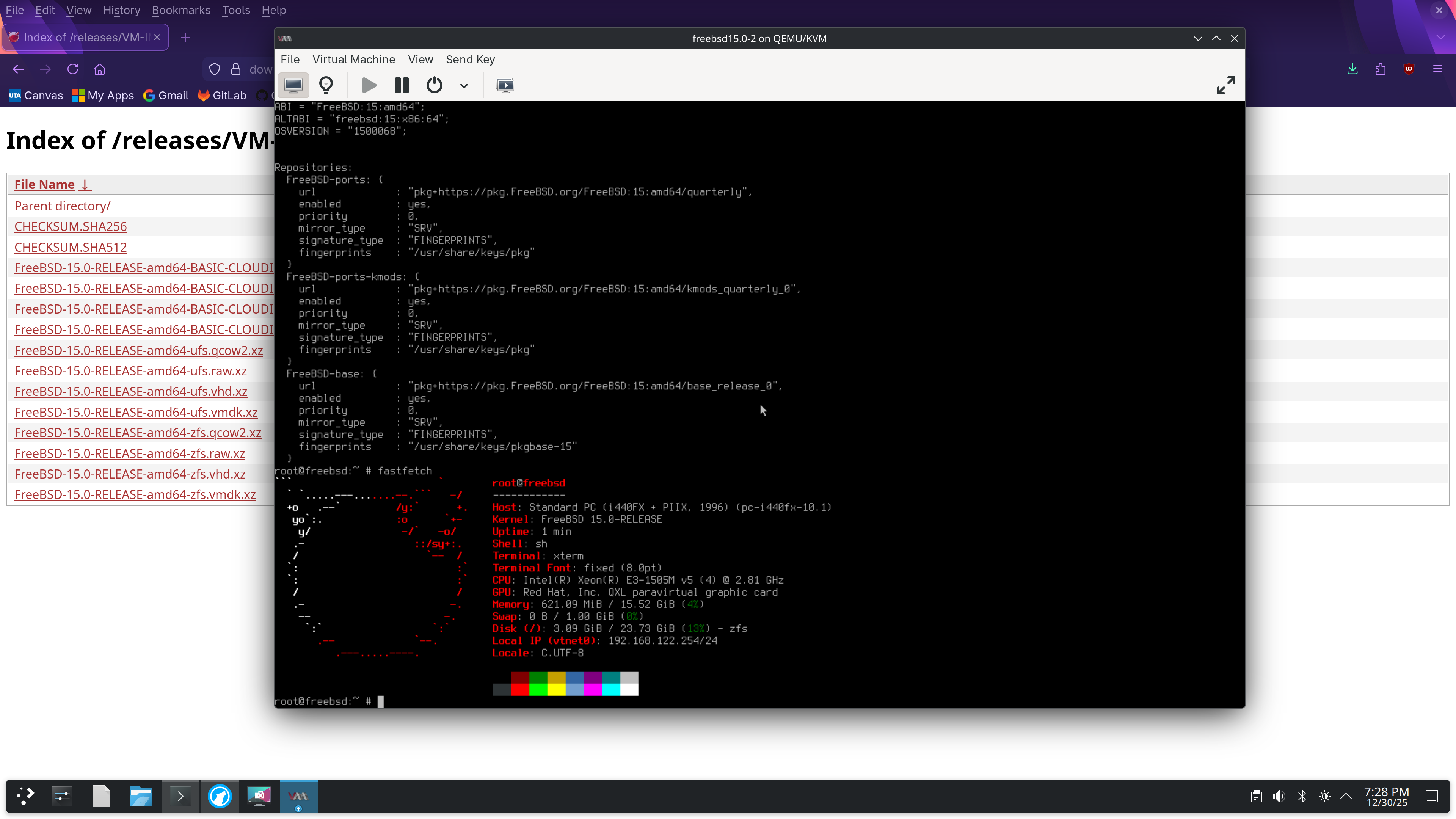This screenshot has width=1456, height=819.
Task: Open the shutdown options dropdown arrow
Action: point(464,86)
